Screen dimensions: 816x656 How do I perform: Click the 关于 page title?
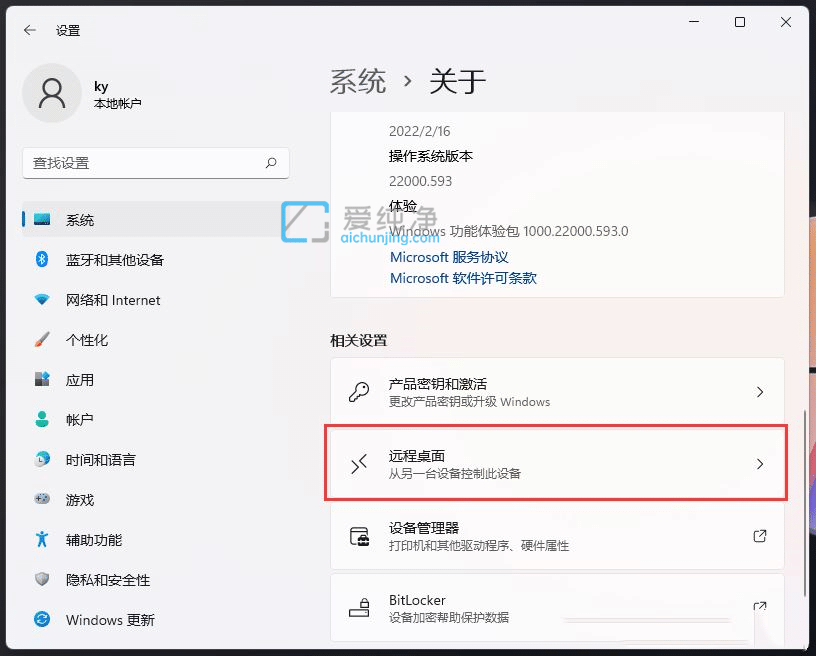(457, 82)
